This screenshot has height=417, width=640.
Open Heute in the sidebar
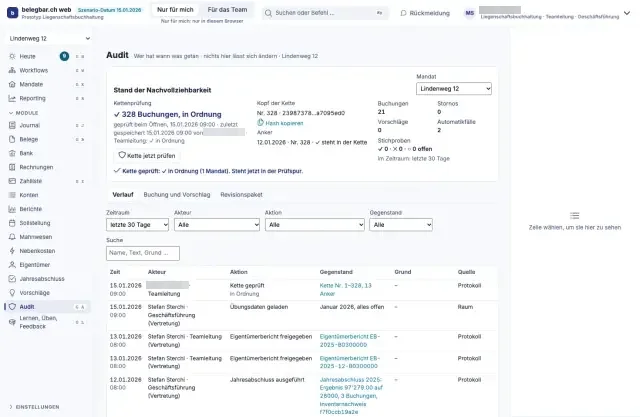[x=47, y=56]
